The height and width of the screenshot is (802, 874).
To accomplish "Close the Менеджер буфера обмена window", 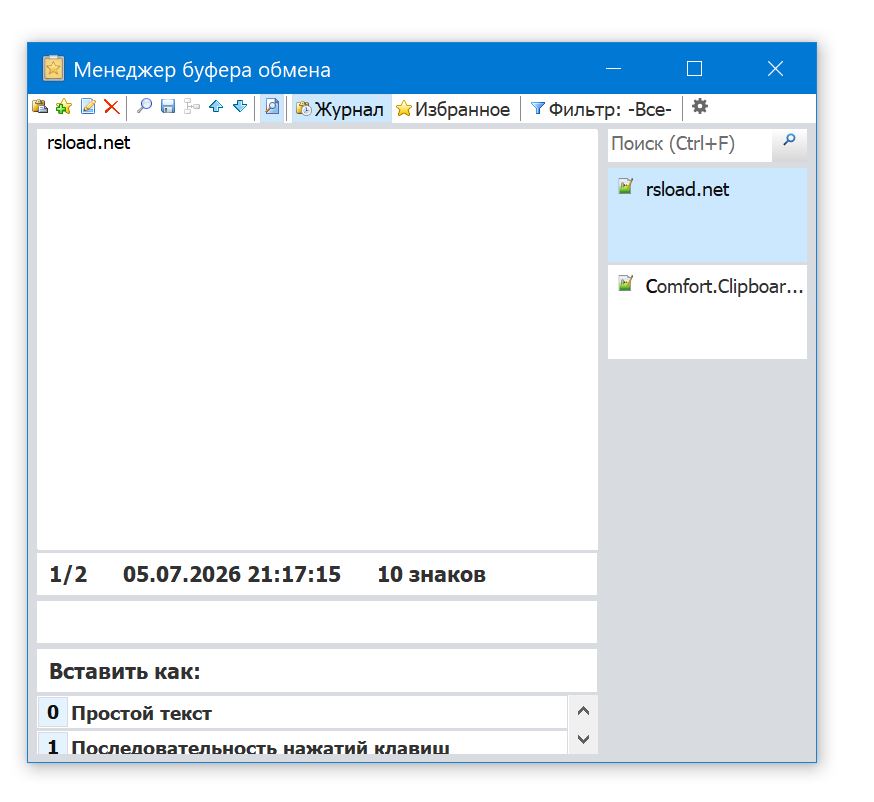I will pyautogui.click(x=775, y=69).
